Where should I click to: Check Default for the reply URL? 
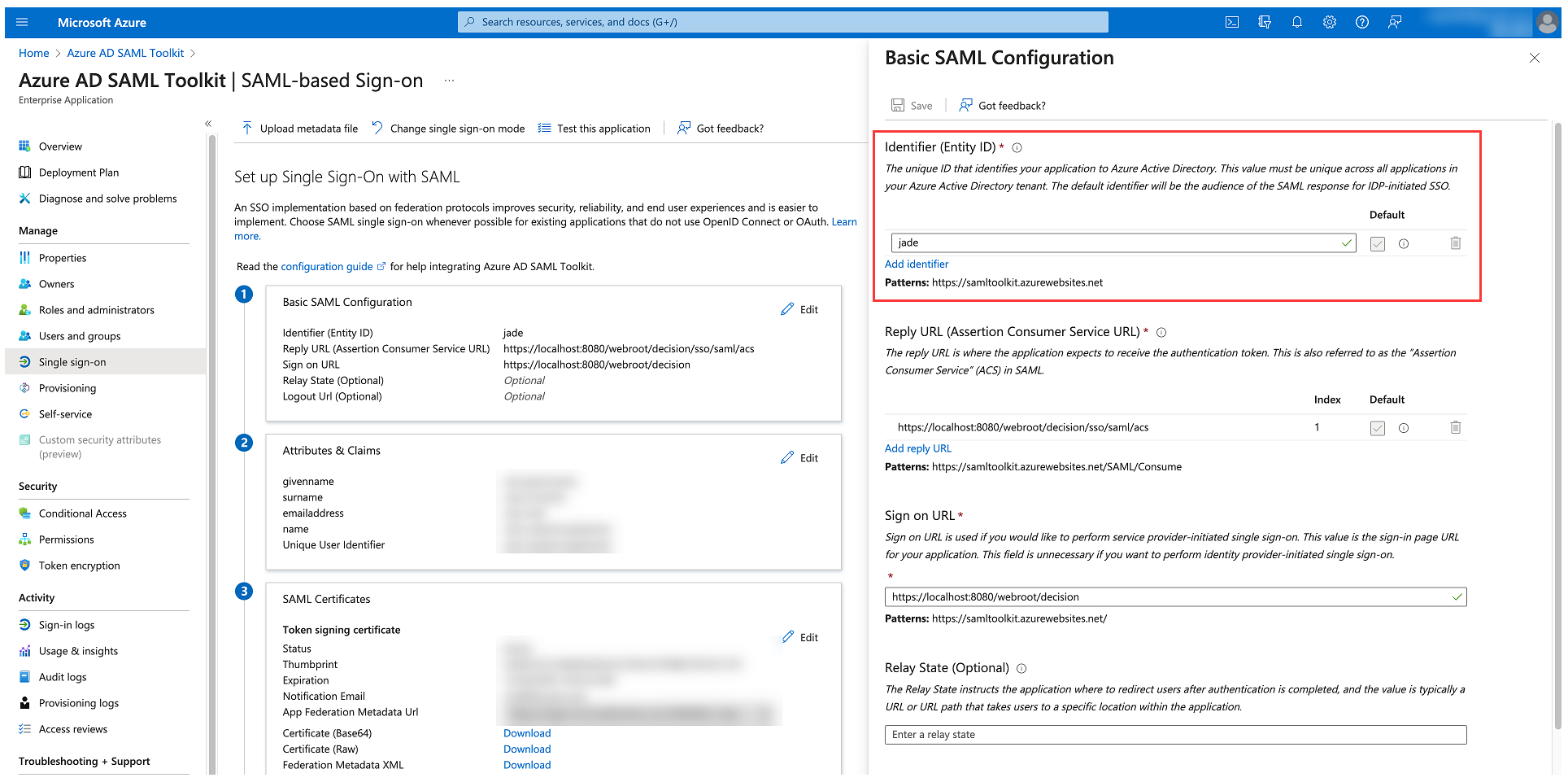coord(1377,427)
